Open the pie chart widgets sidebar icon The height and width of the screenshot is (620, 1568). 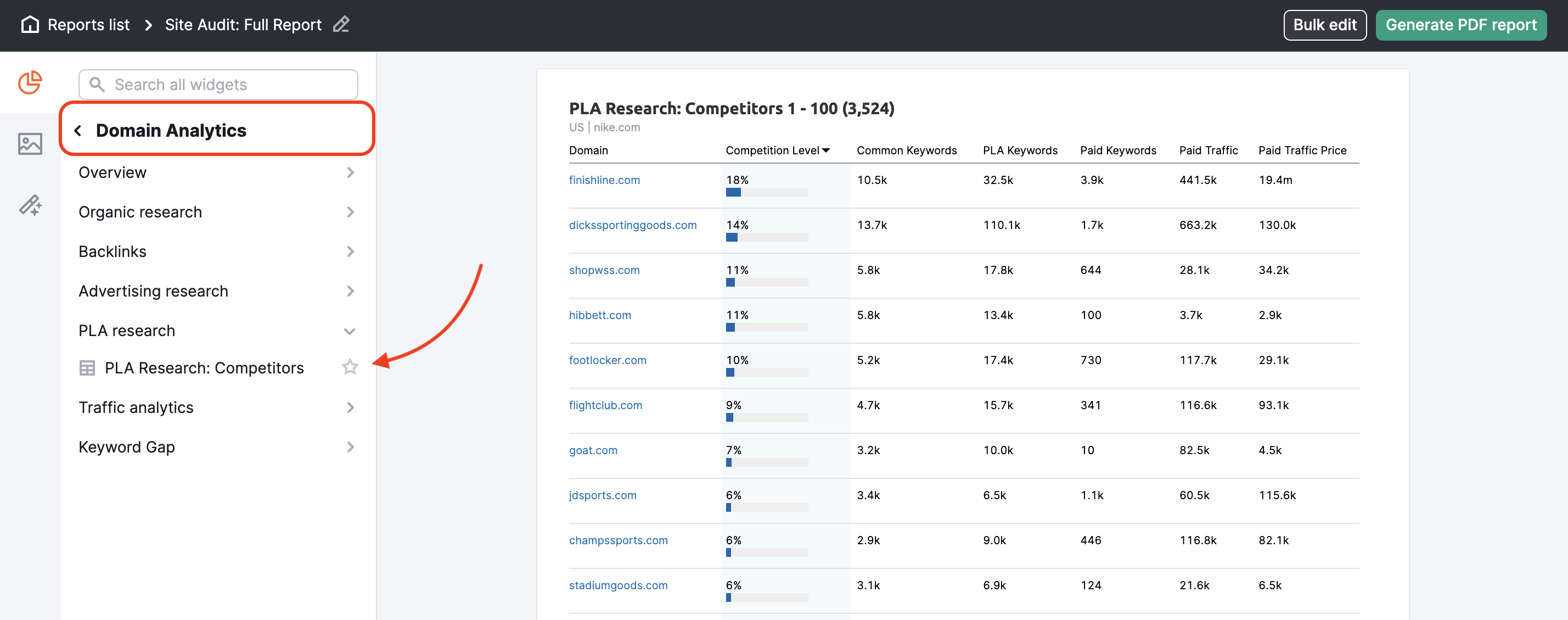point(30,82)
